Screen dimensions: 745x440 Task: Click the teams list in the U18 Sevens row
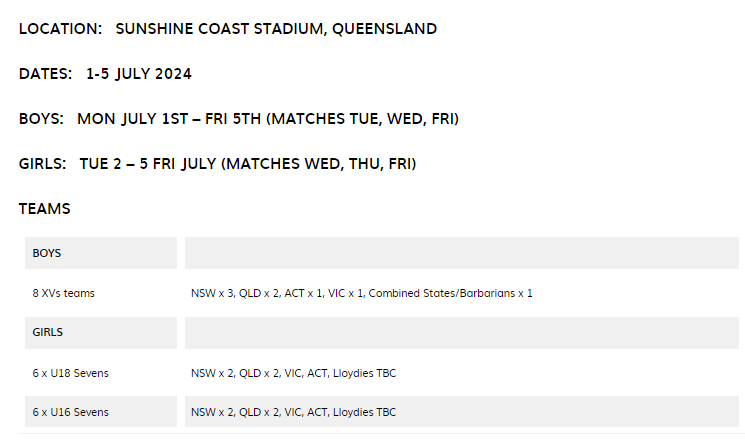tap(293, 373)
